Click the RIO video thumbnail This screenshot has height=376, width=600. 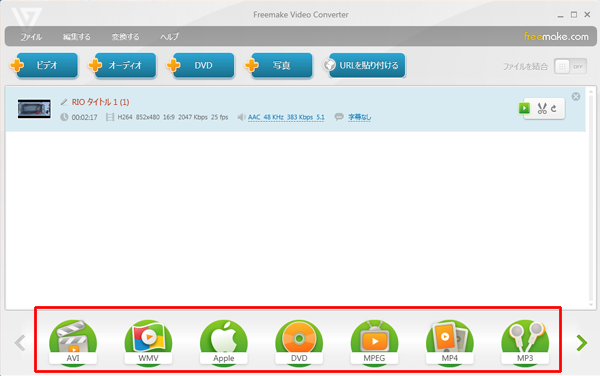coord(34,109)
